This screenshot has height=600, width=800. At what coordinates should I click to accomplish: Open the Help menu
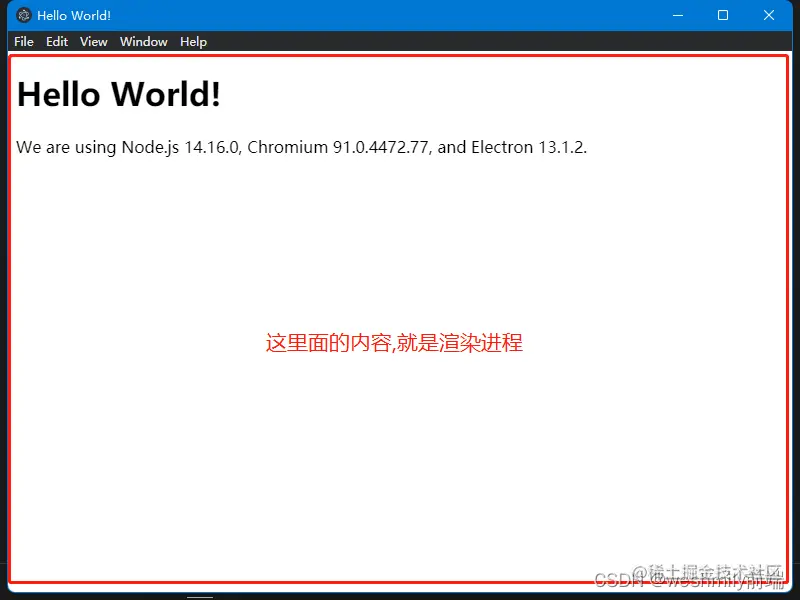coord(193,42)
